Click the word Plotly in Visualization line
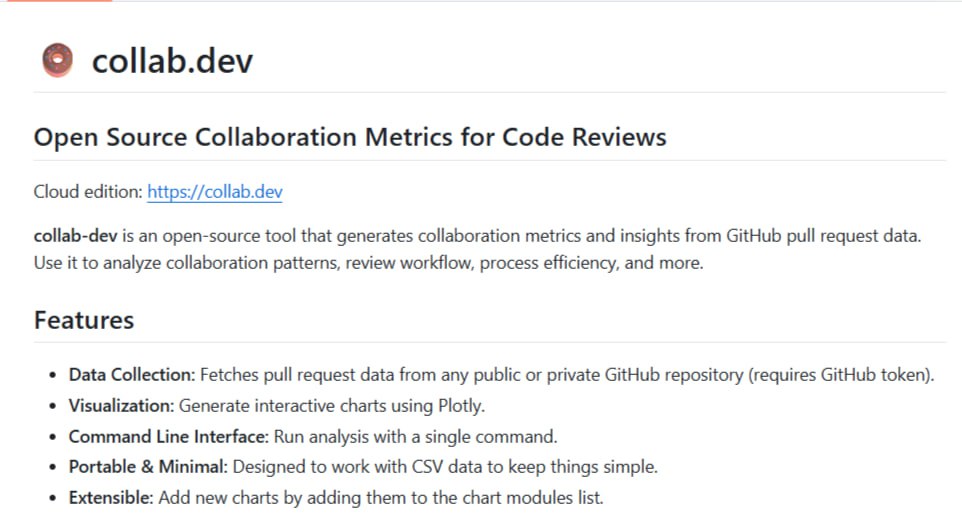Image resolution: width=962 pixels, height=529 pixels. click(x=459, y=406)
